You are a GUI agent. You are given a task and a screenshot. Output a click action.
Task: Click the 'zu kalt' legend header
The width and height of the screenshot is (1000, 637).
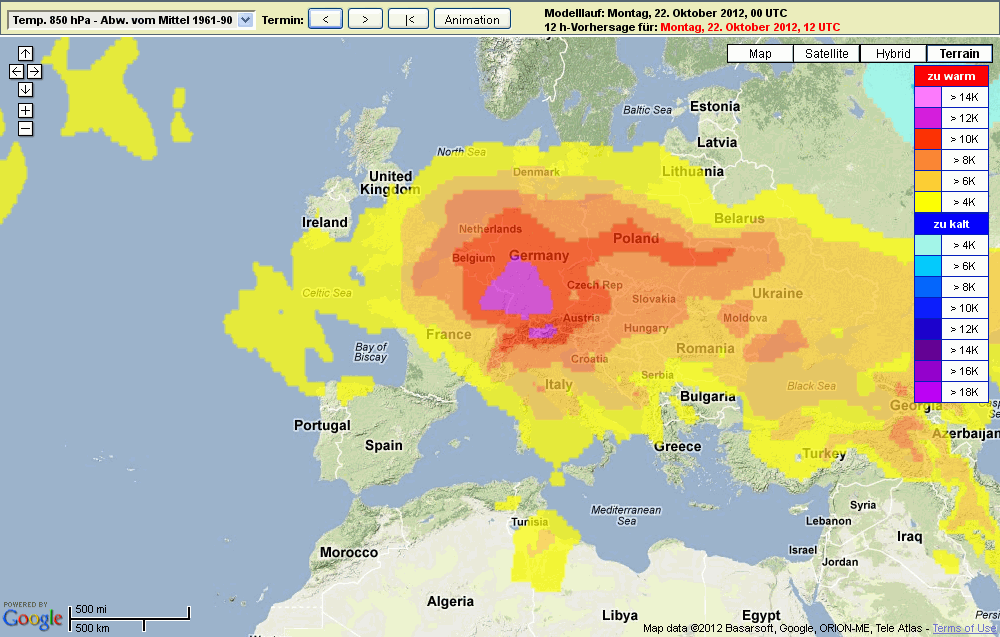click(x=951, y=224)
